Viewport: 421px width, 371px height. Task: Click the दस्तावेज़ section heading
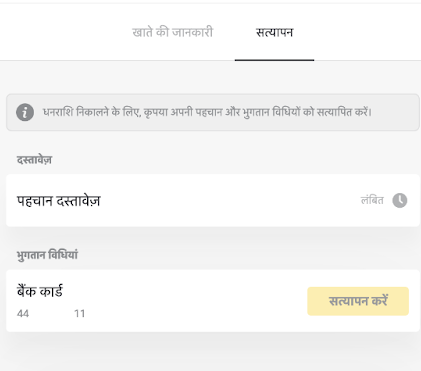click(34, 160)
